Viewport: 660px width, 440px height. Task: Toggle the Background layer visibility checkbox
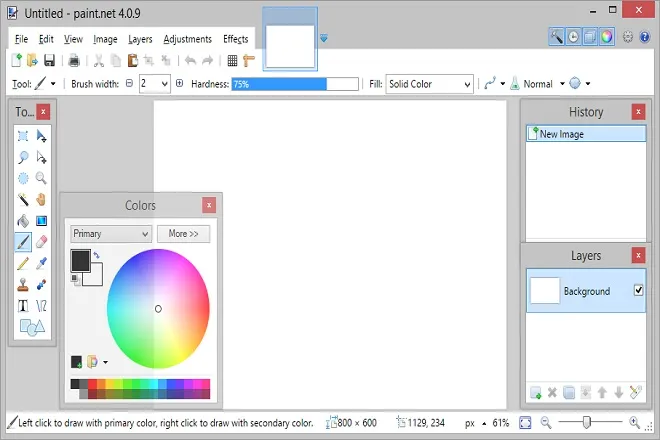click(638, 291)
